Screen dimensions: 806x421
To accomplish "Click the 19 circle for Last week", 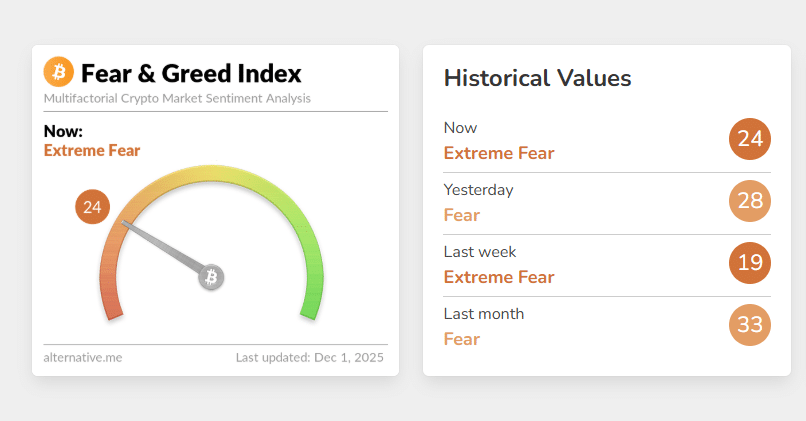I will click(750, 263).
